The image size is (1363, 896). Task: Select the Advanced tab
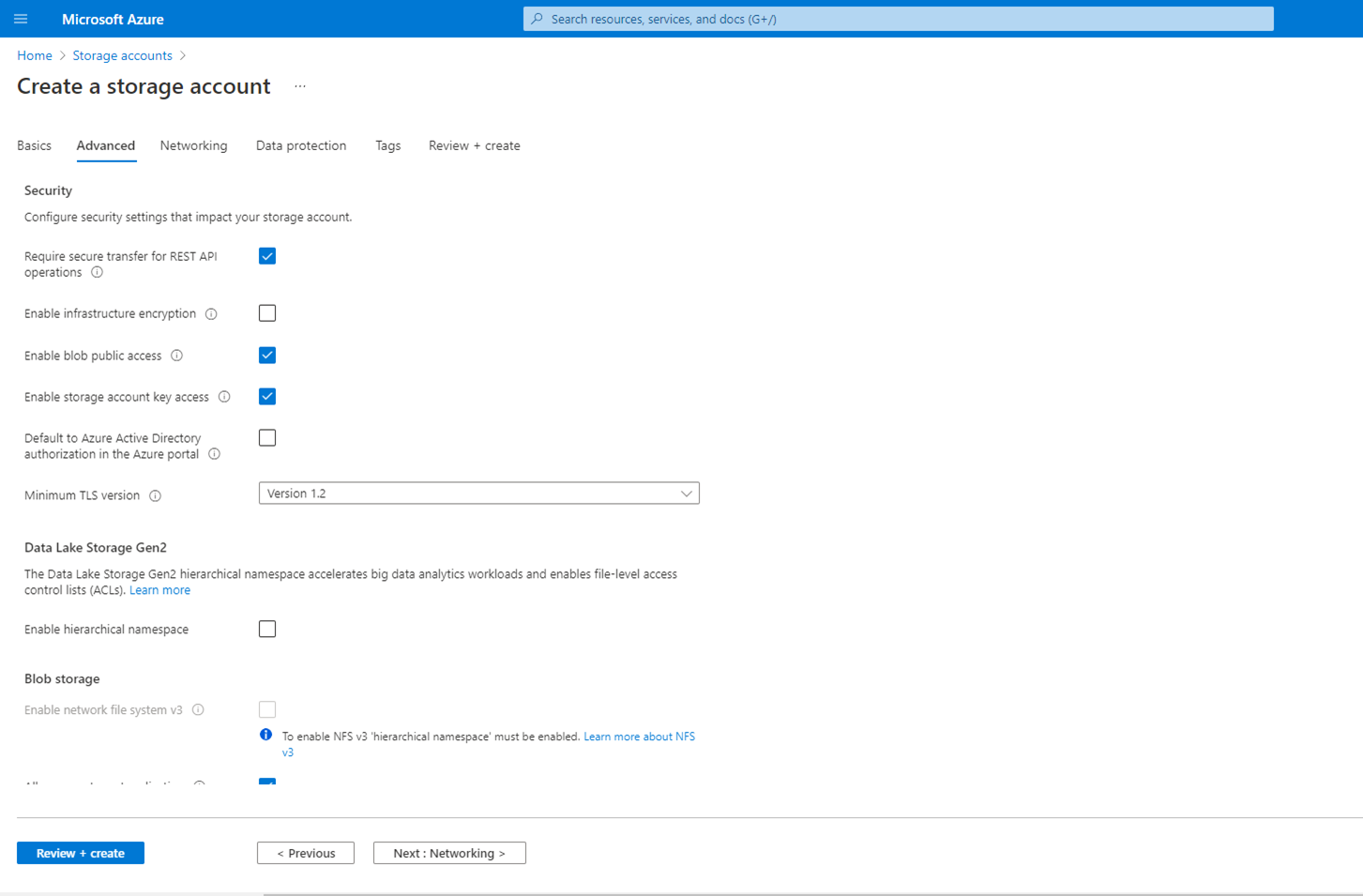click(x=106, y=145)
